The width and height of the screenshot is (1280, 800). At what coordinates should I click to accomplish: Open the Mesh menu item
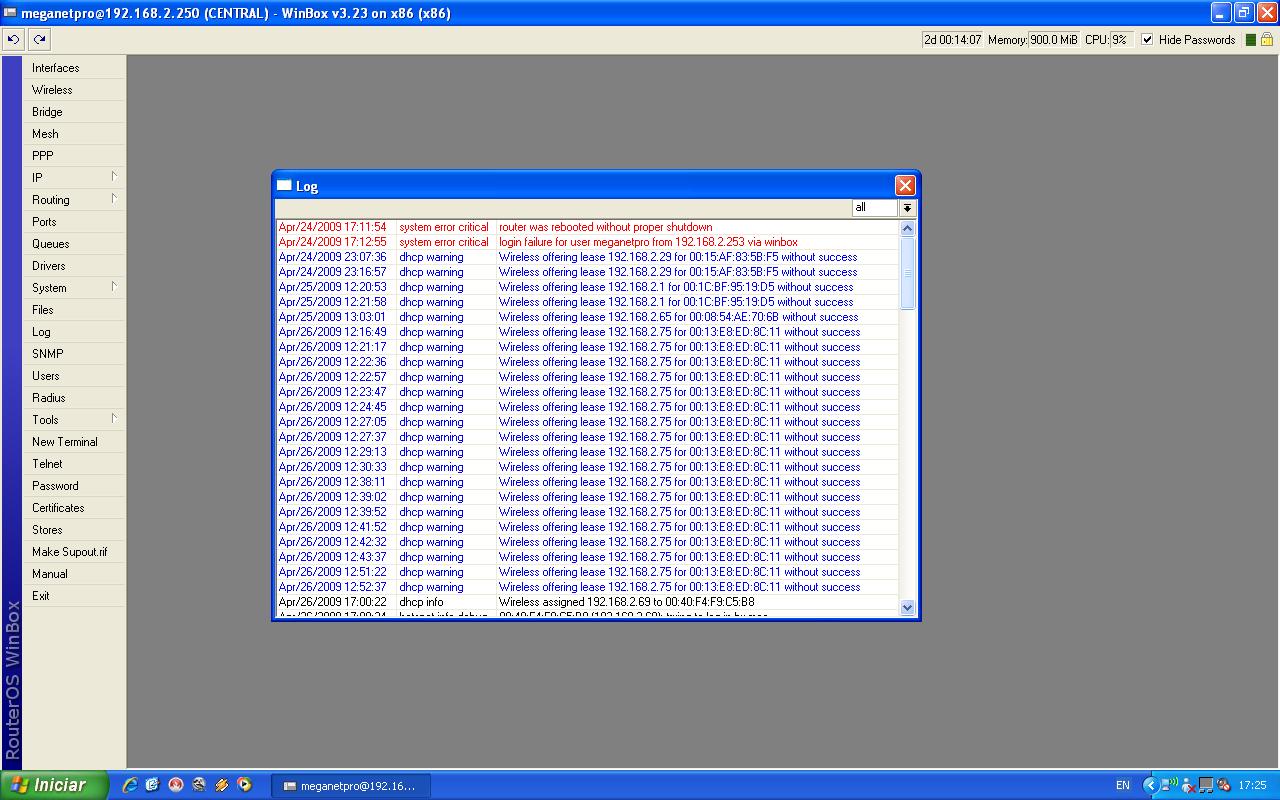[x=74, y=134]
